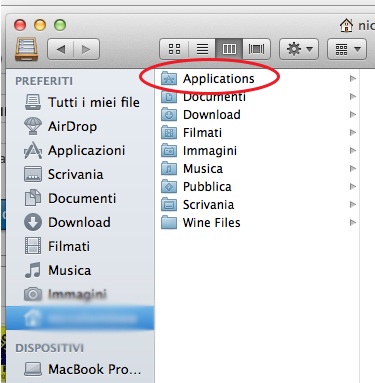Viewport: 375px width, 383px height.
Task: Click the home icon in window title
Action: [347, 25]
